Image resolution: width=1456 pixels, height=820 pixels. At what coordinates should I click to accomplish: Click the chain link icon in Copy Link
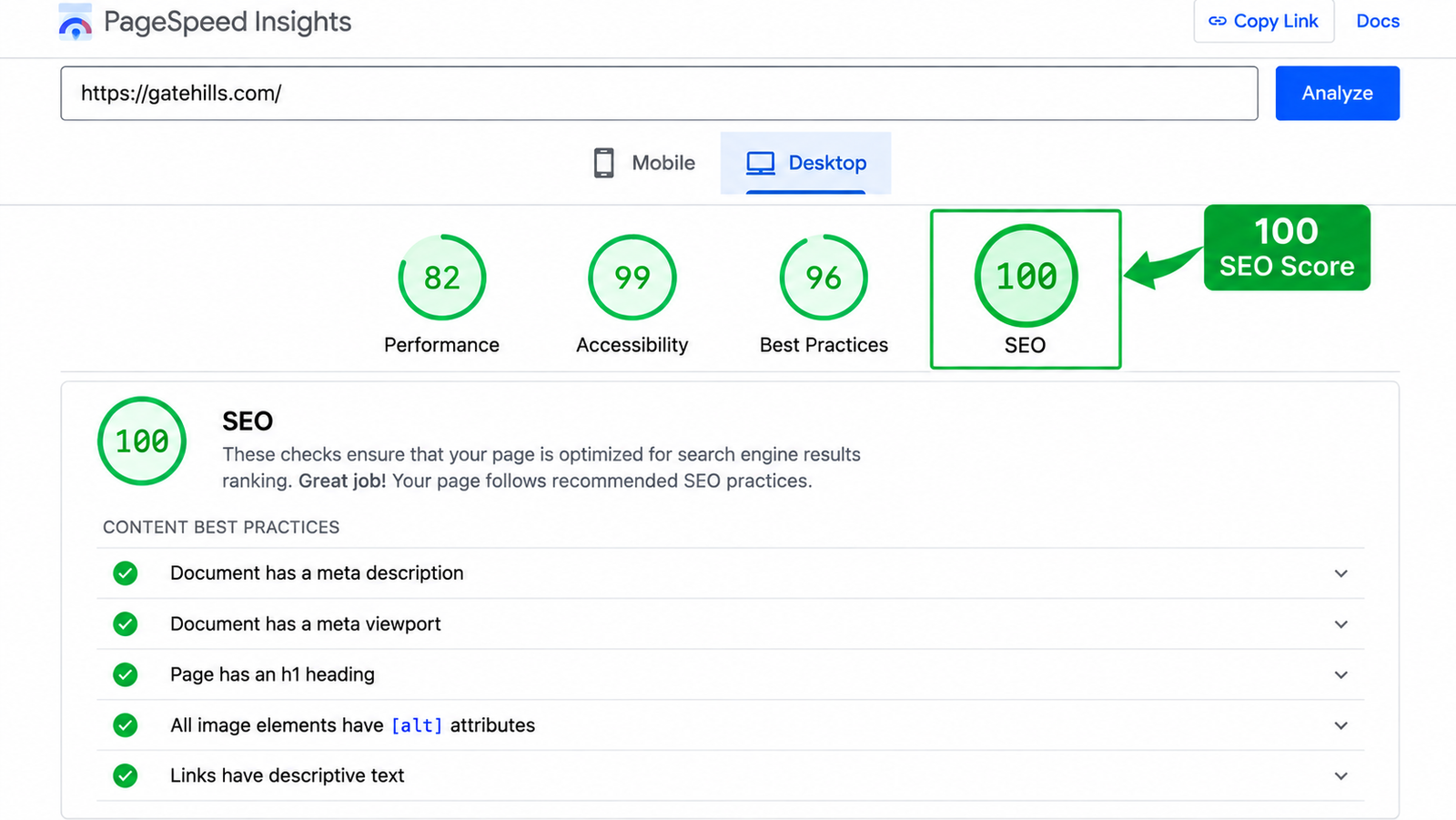pyautogui.click(x=1217, y=21)
